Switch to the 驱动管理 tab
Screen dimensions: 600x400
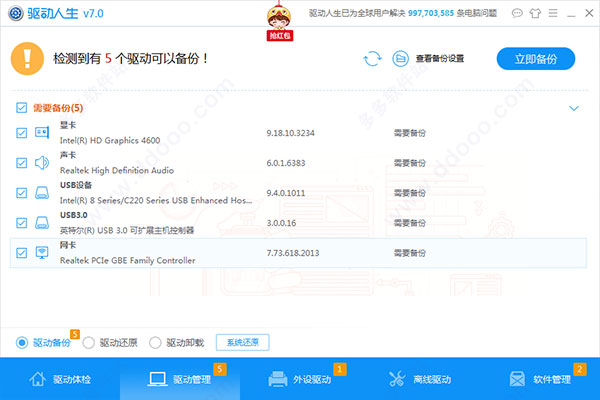point(180,379)
